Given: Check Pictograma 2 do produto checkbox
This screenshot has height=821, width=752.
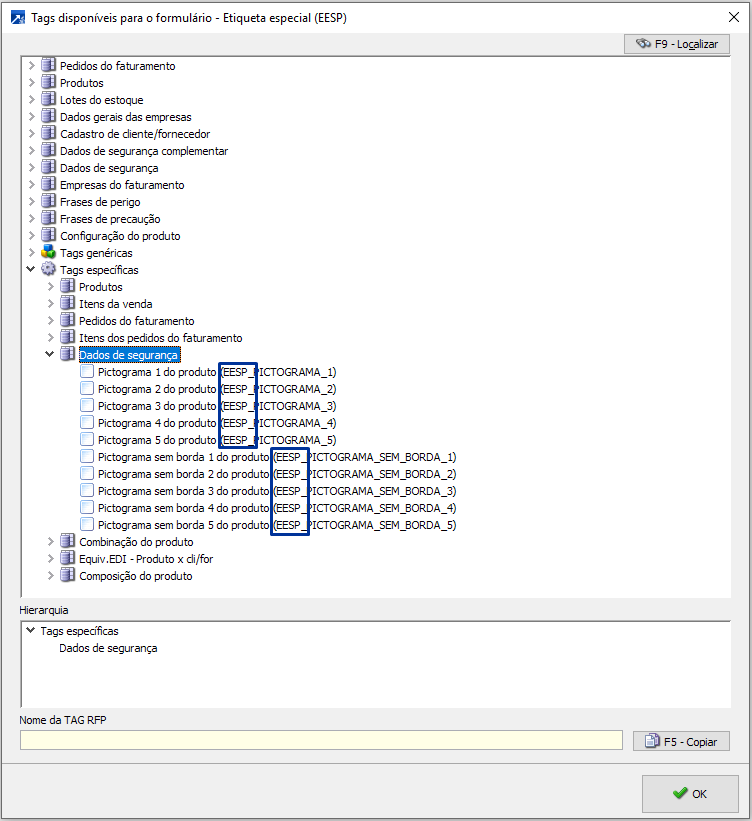Looking at the screenshot, I should click(87, 389).
